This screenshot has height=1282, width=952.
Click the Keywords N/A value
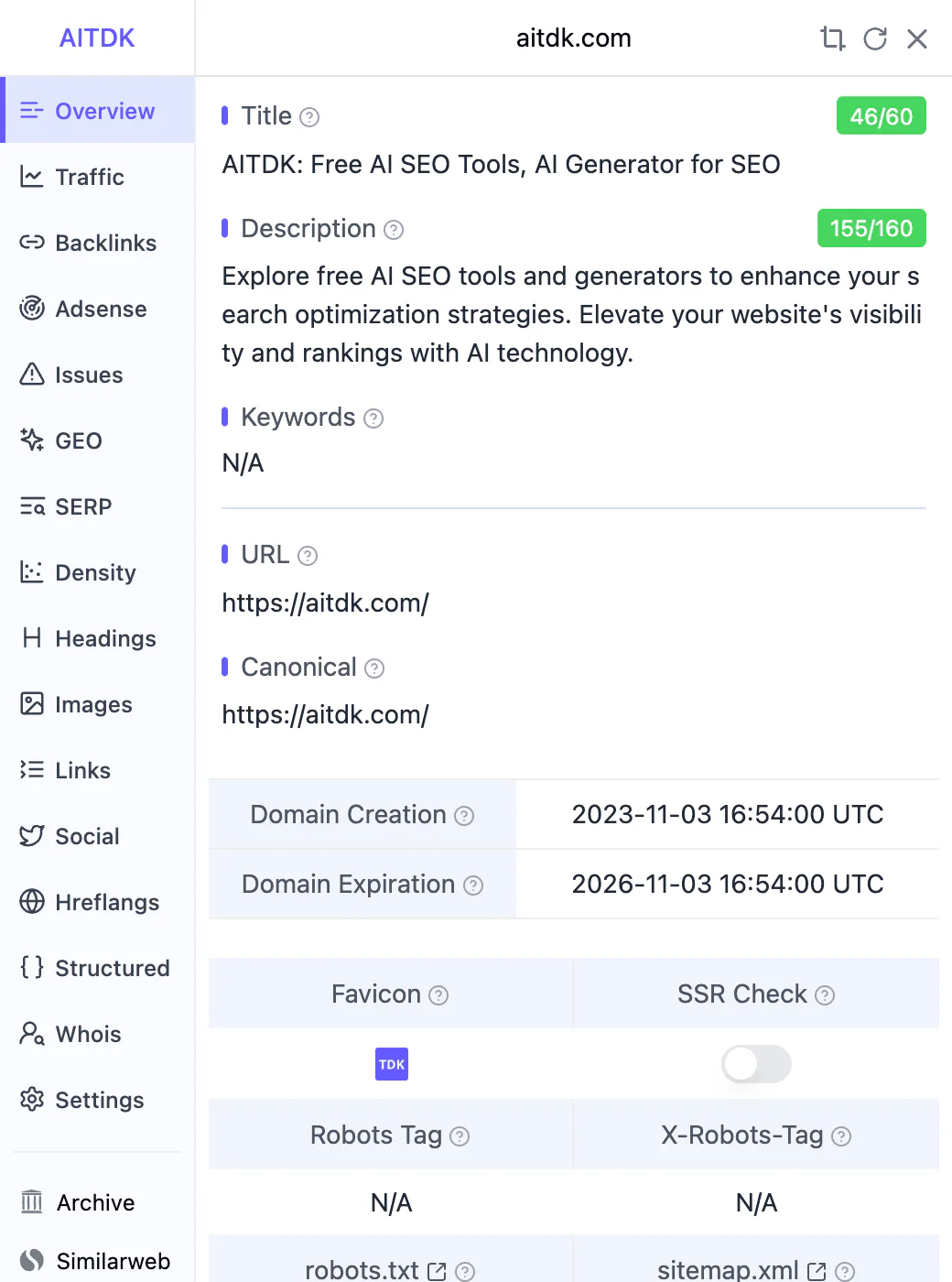(x=243, y=463)
